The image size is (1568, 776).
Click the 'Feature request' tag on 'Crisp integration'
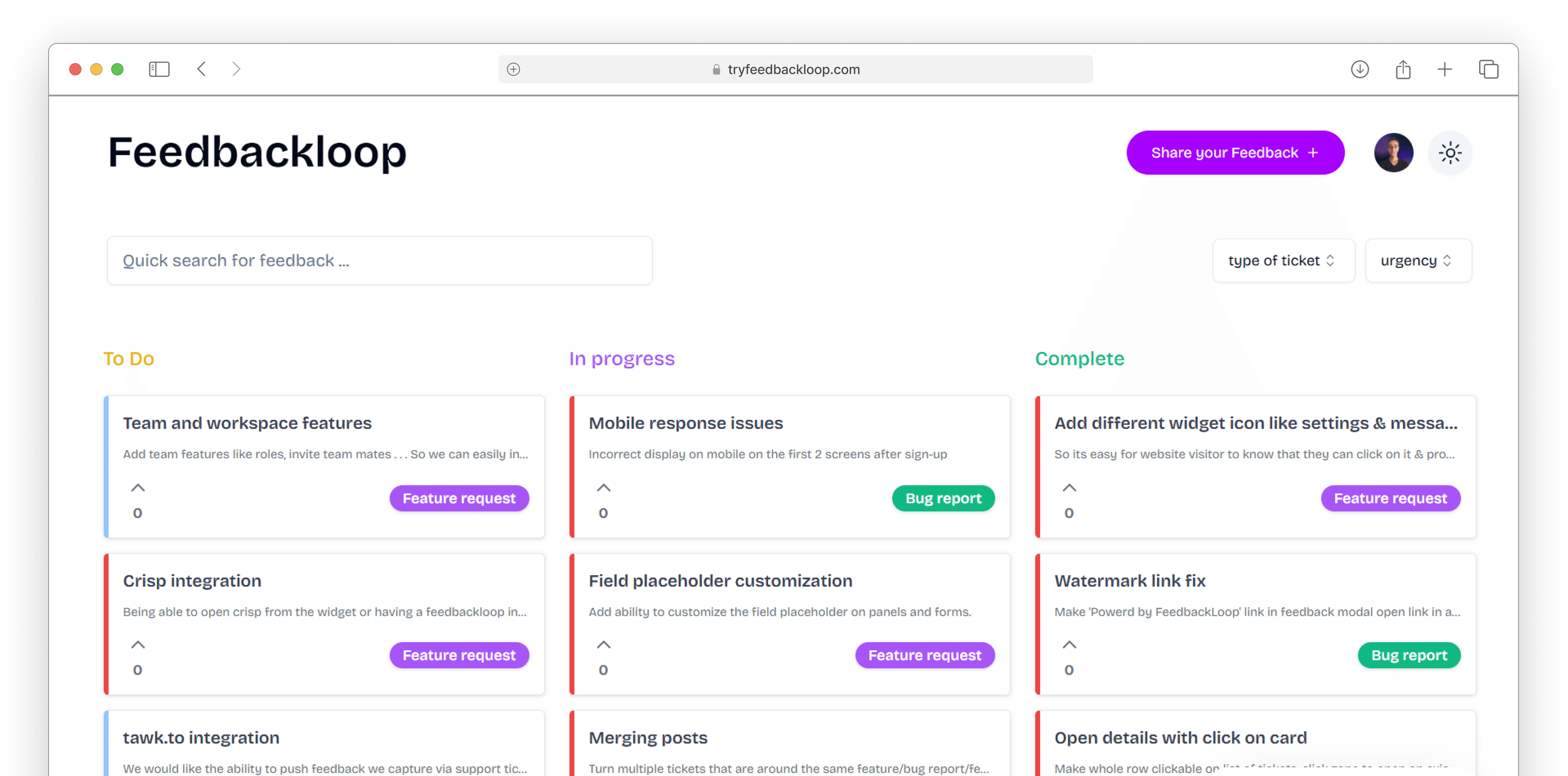click(459, 655)
